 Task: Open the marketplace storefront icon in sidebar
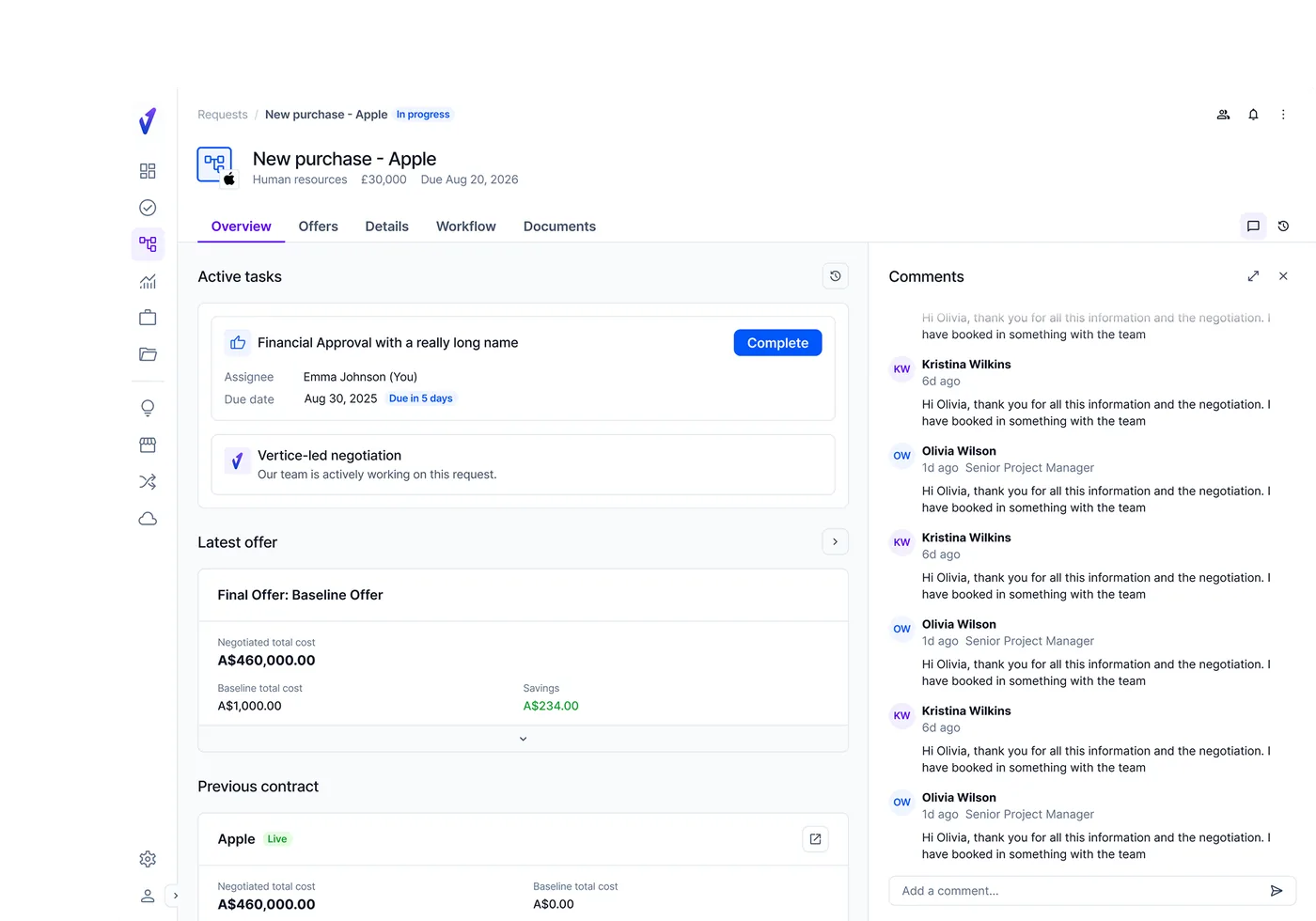click(148, 445)
